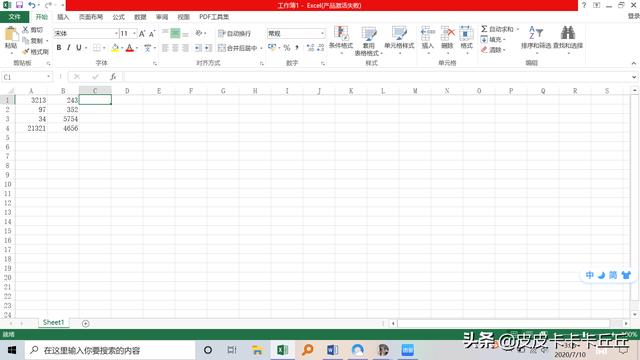The width and height of the screenshot is (640, 360).
Task: Click the Sort and Filter icon
Action: tap(536, 33)
